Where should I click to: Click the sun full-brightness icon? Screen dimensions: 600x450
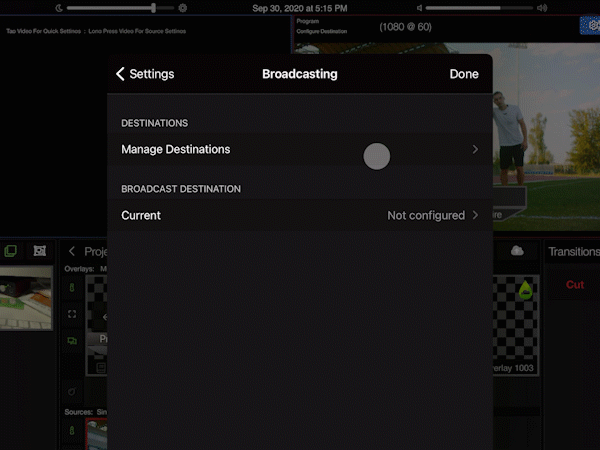182,8
